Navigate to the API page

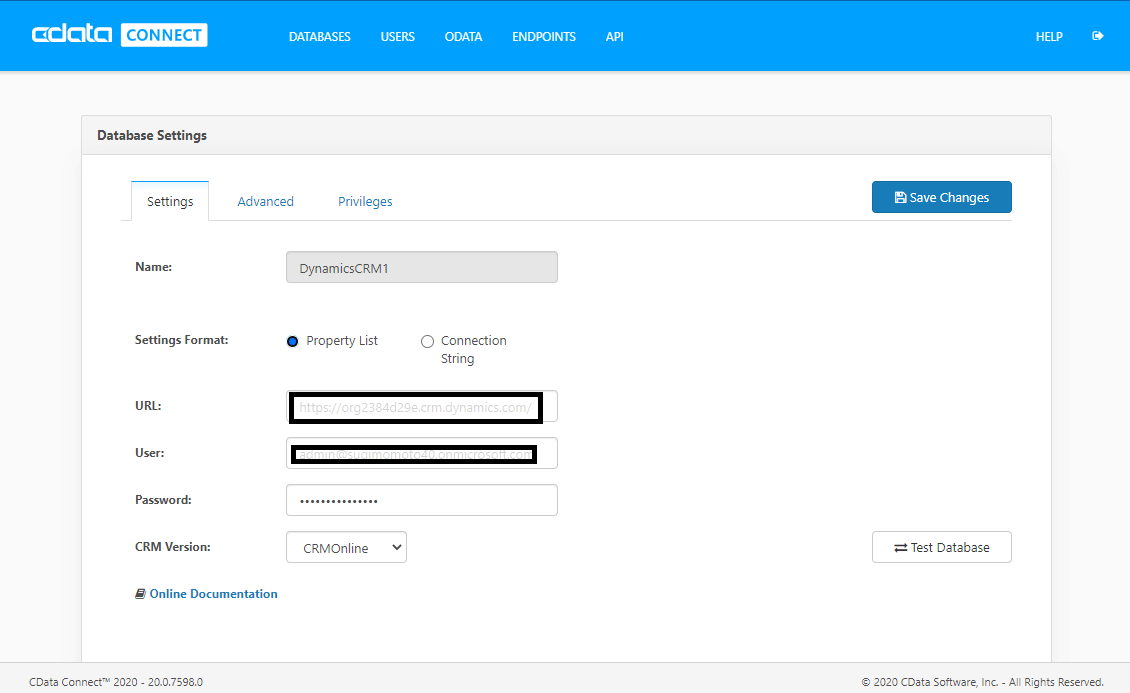(x=615, y=37)
